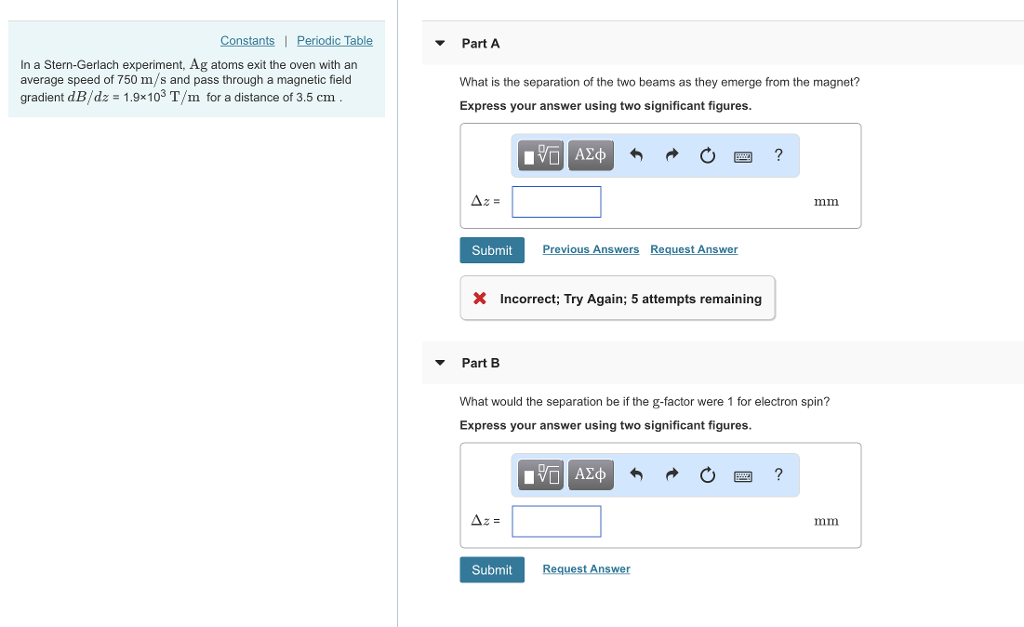This screenshot has height=627, width=1024.
Task: View Previous Answers for Part A
Action: [590, 249]
